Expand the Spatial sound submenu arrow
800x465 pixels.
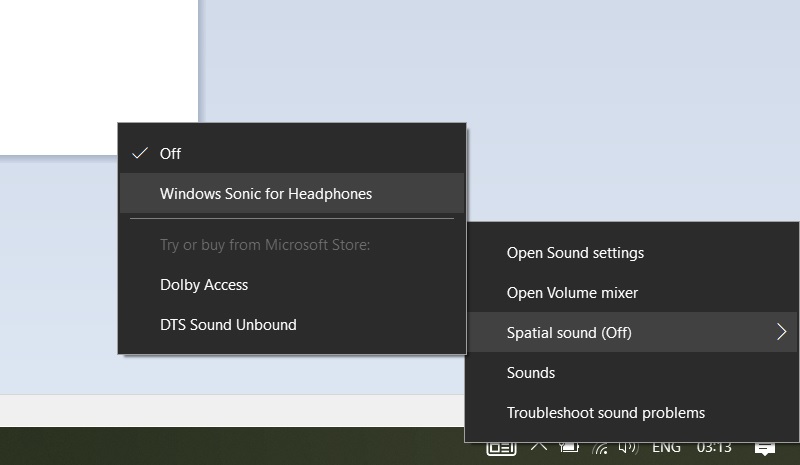pos(782,333)
